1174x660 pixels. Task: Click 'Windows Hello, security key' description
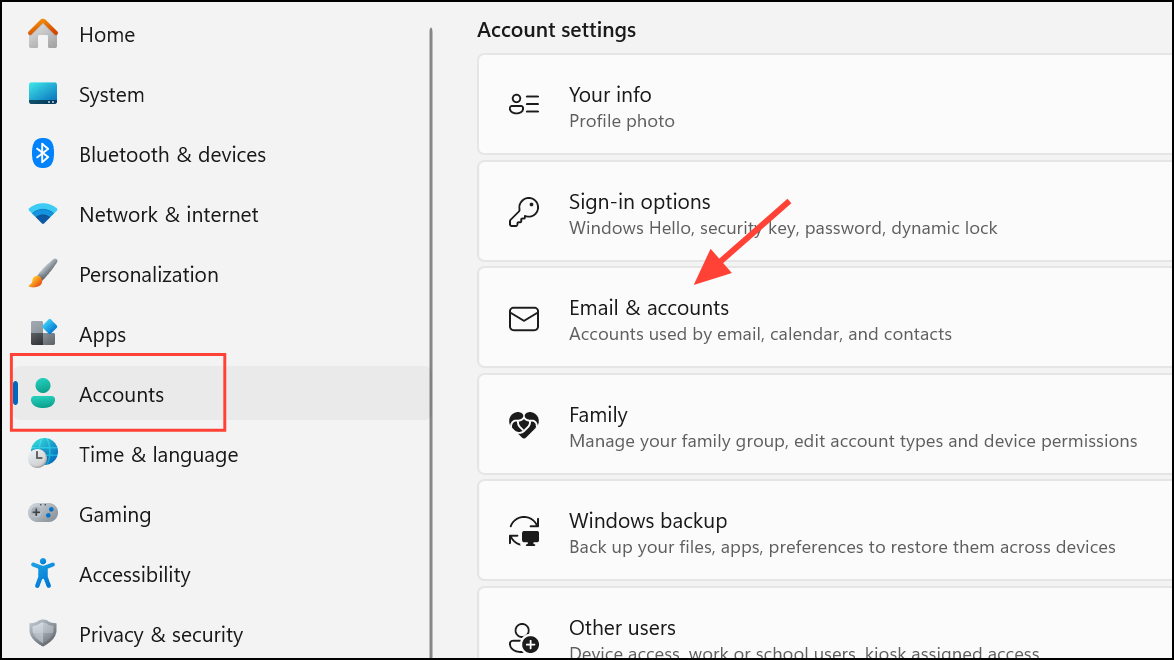coord(783,228)
